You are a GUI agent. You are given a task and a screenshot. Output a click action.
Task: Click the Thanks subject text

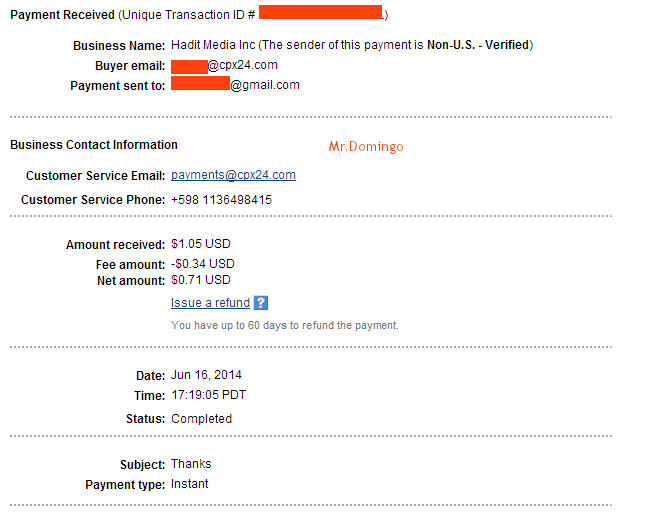coord(191,464)
